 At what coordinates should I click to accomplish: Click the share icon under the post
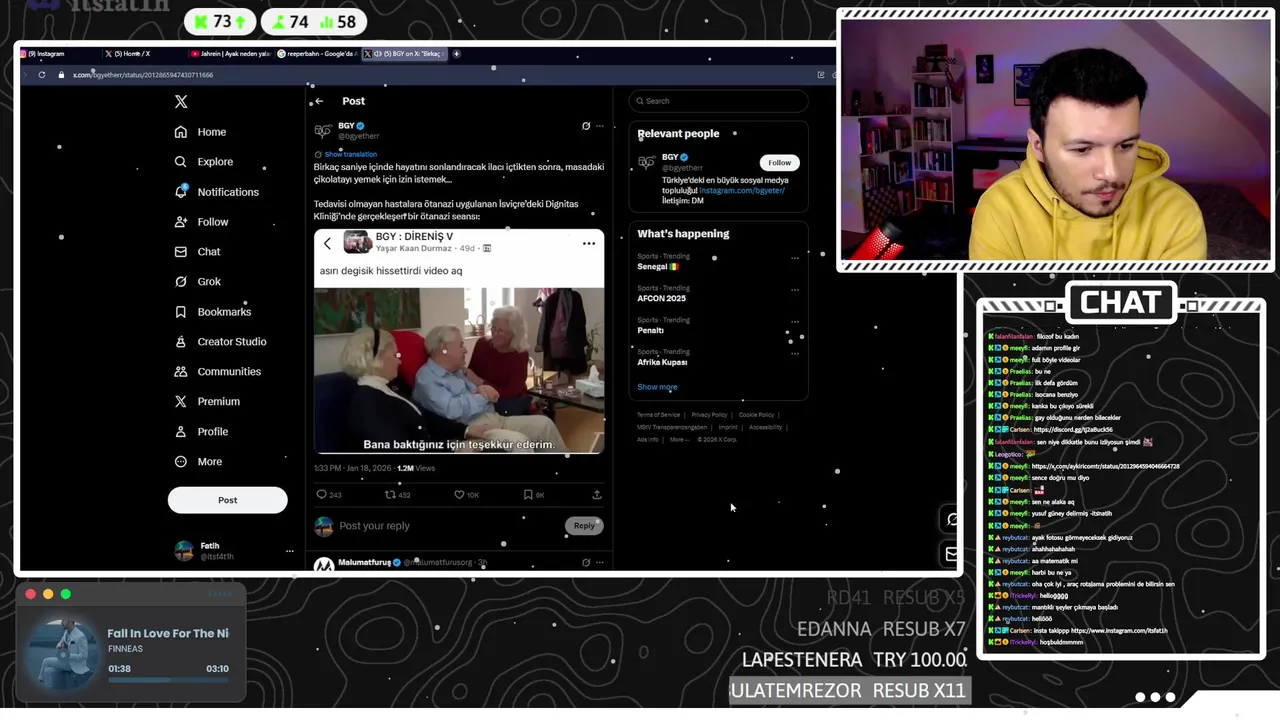(597, 494)
